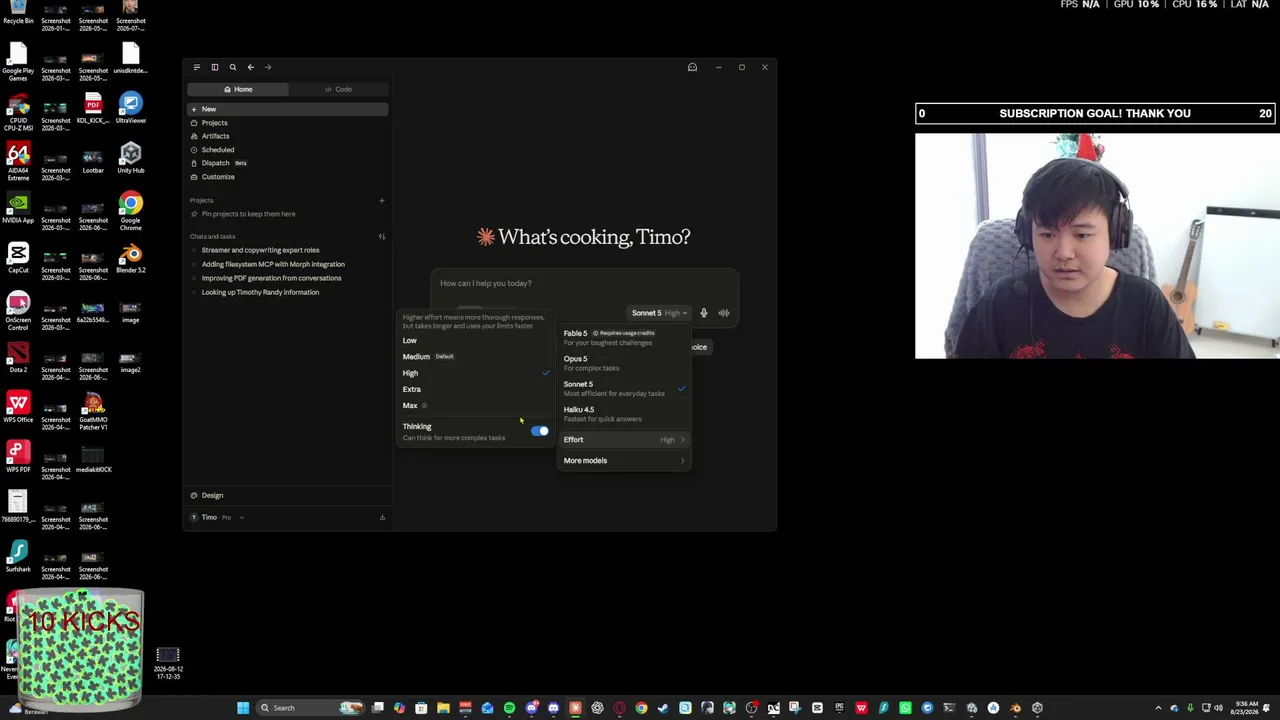
Task: Switch to the Home tab
Action: [238, 89]
